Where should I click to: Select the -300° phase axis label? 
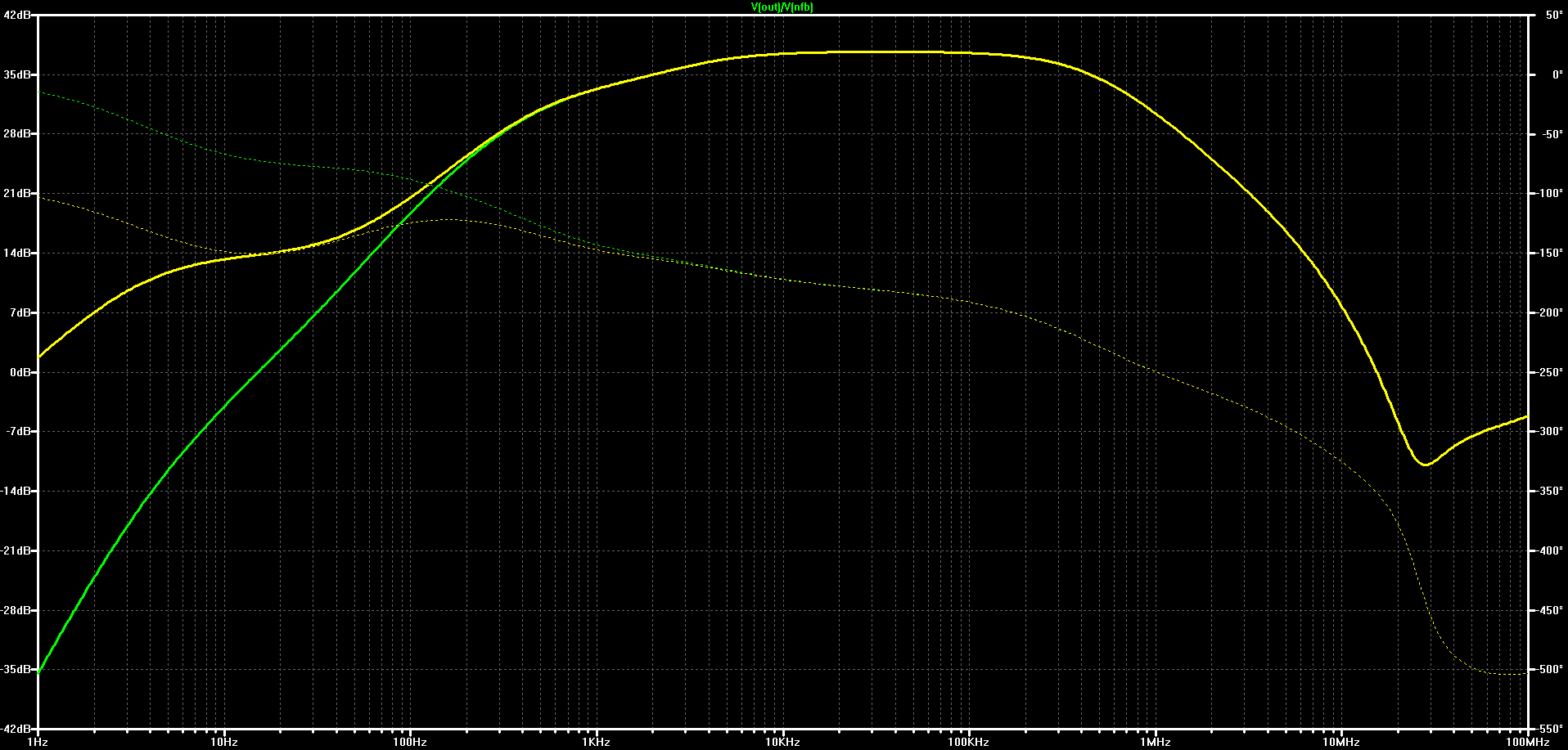[x=1550, y=432]
